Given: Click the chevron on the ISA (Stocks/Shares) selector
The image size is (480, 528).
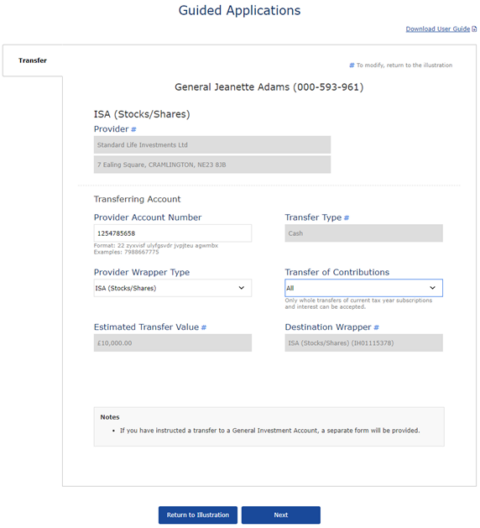Looking at the screenshot, I should tap(242, 288).
